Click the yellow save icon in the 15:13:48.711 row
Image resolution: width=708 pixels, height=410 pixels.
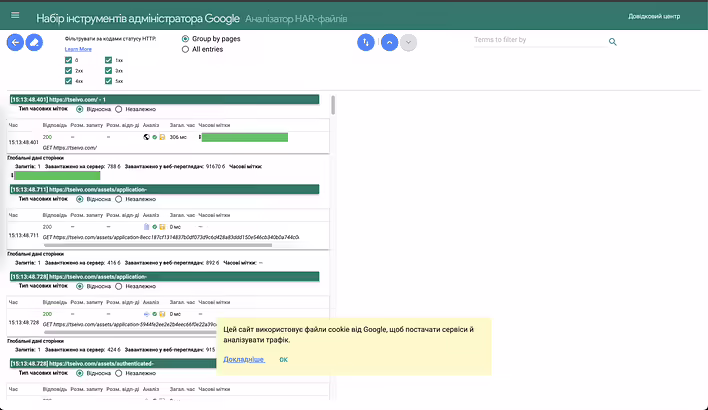click(162, 227)
